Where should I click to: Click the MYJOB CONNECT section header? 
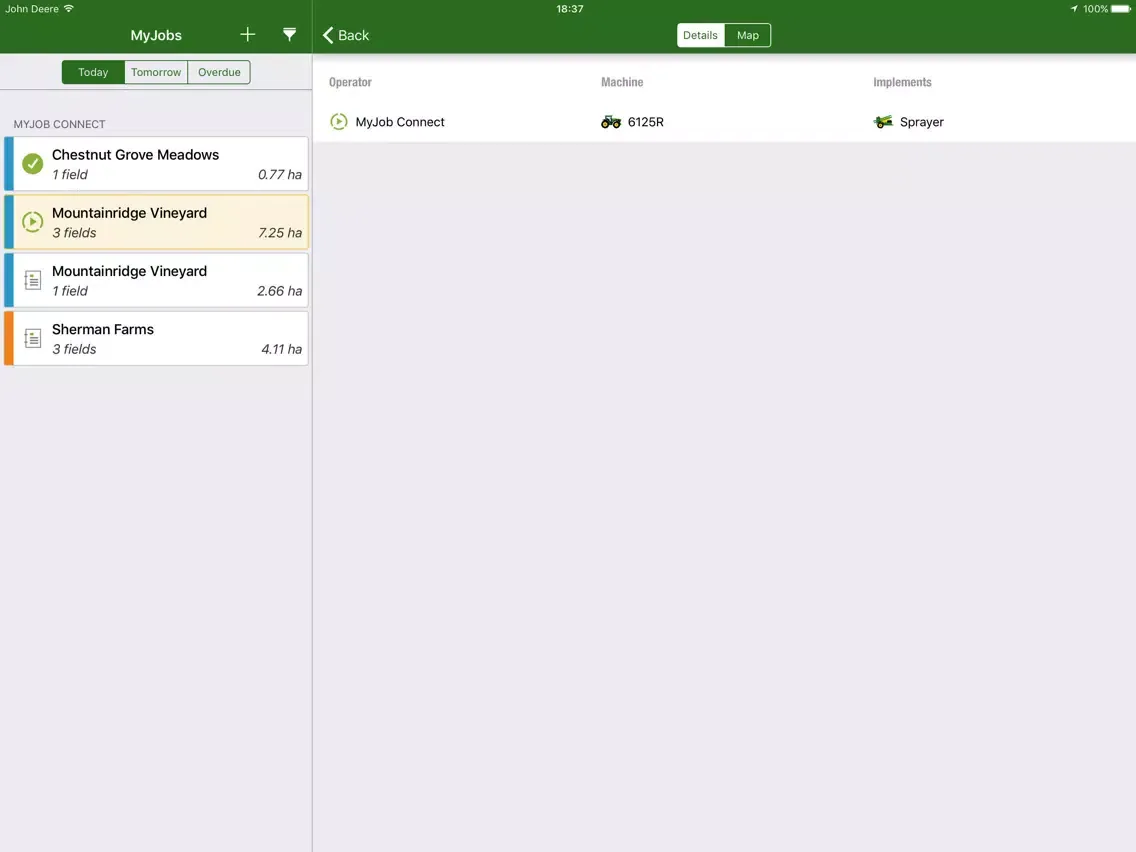59,124
